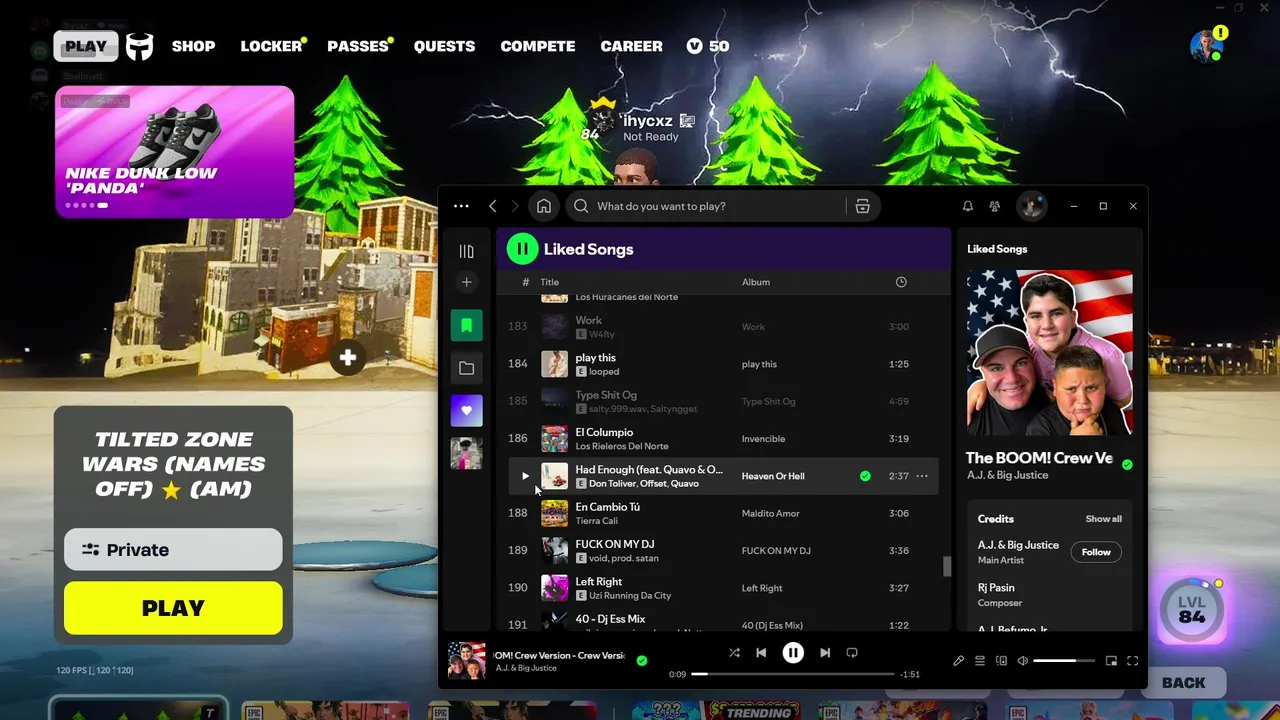Screen dimensions: 1280x720
Task: Open the Friend Activity icon
Action: coord(995,206)
